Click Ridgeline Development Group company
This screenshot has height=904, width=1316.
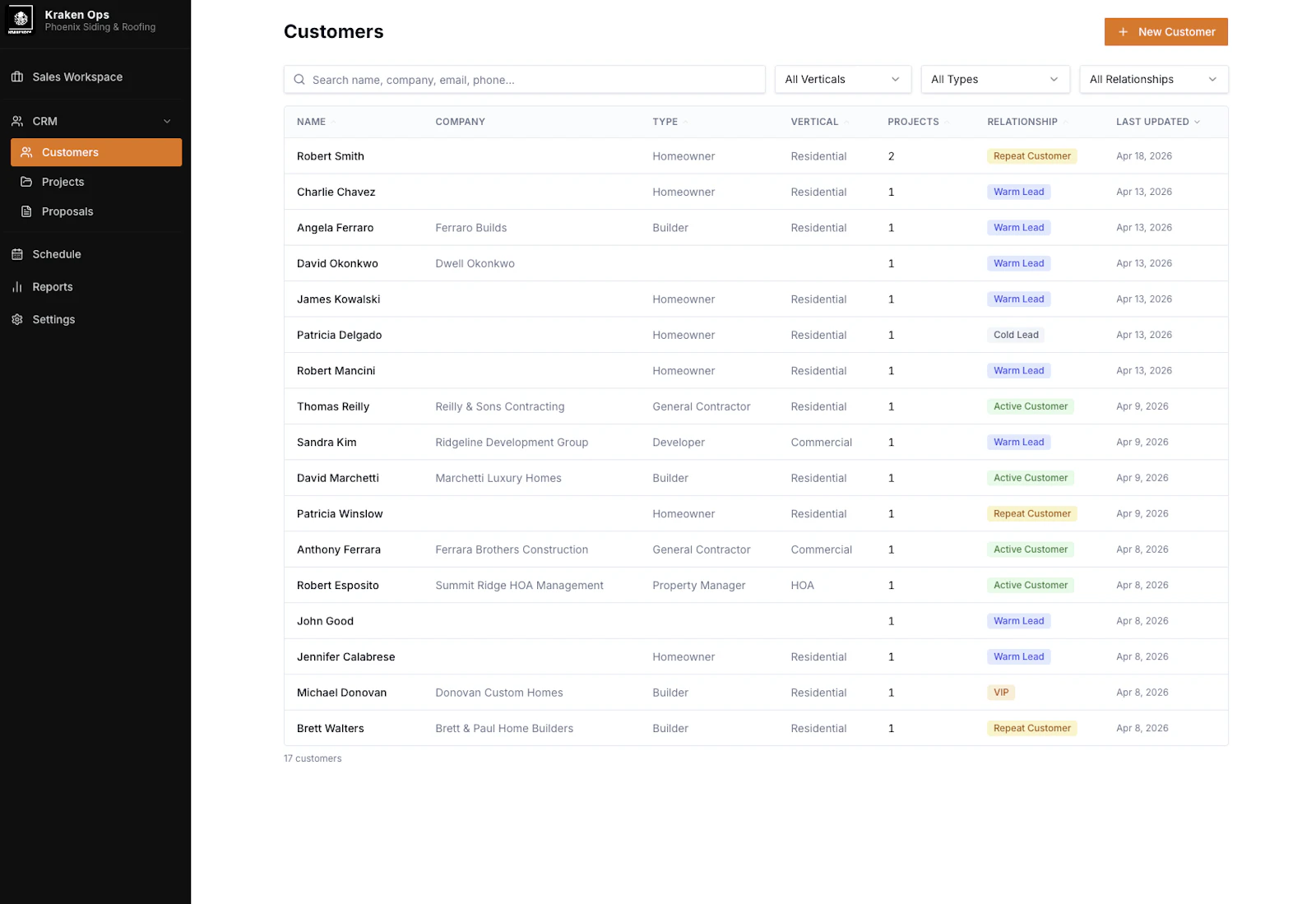[512, 443]
